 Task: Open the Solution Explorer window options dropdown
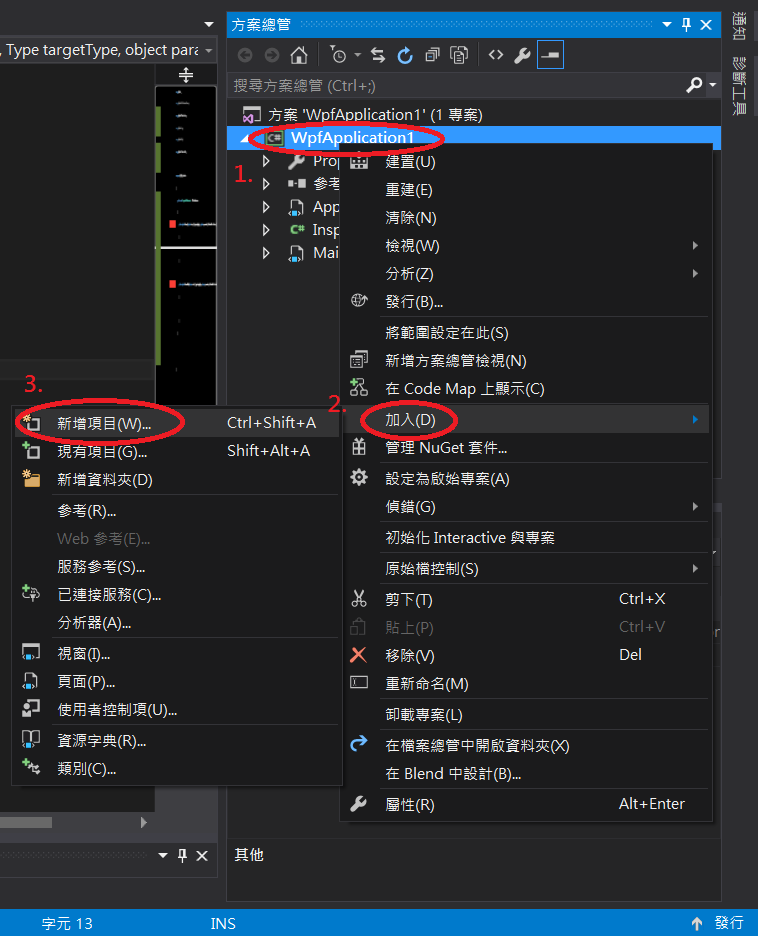click(x=667, y=24)
